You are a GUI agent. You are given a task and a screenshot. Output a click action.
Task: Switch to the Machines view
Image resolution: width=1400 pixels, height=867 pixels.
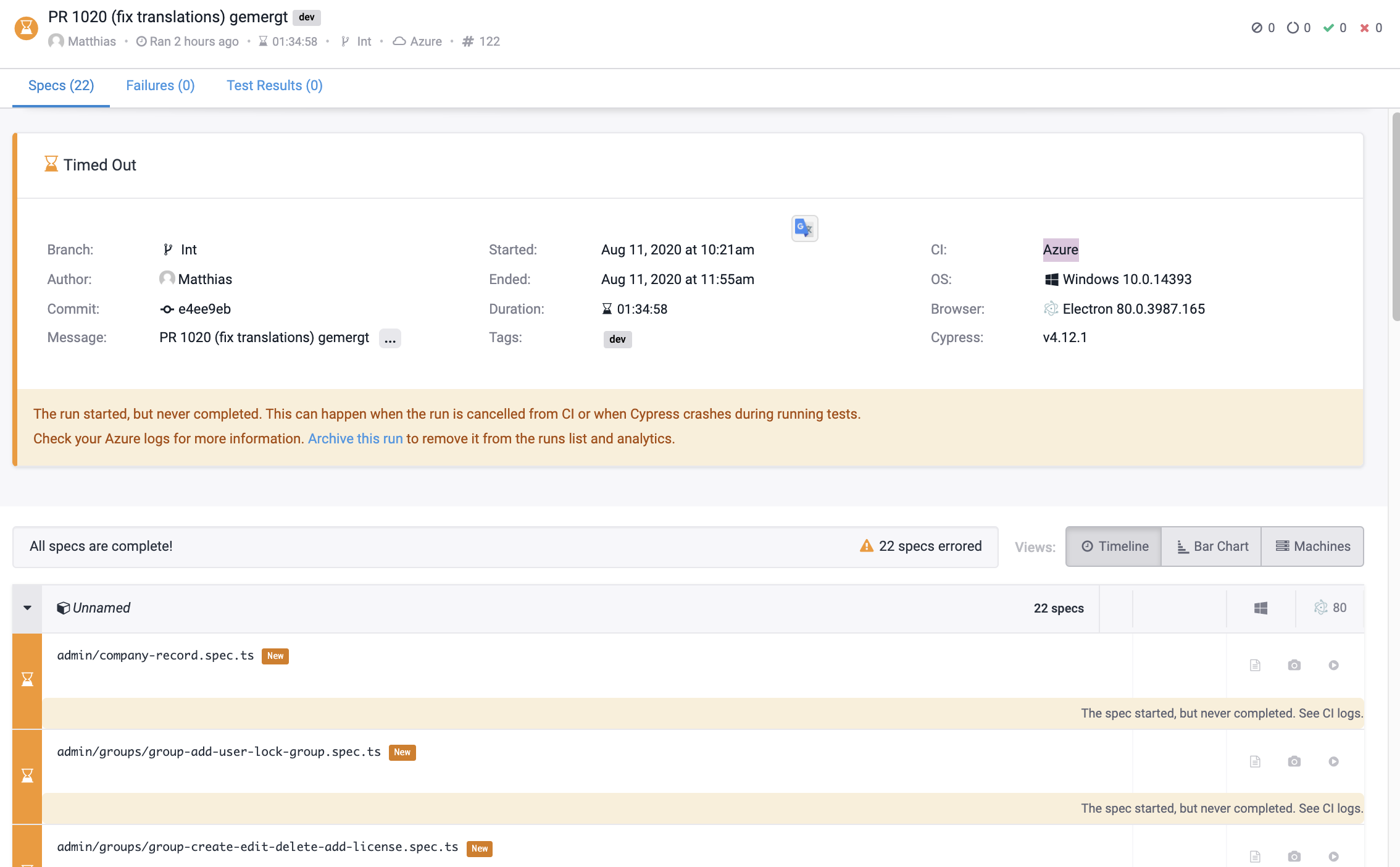[x=1312, y=546]
